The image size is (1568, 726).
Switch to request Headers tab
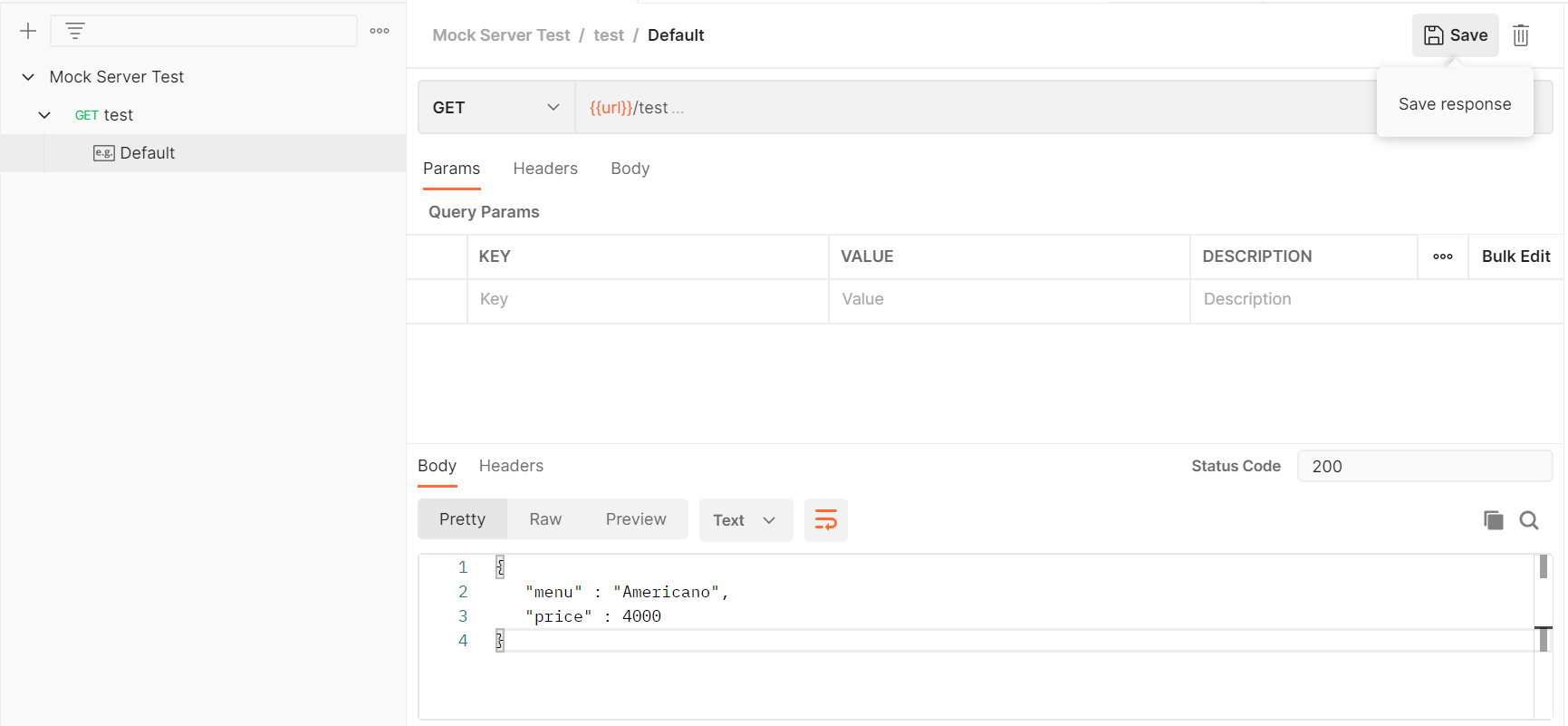click(x=545, y=169)
